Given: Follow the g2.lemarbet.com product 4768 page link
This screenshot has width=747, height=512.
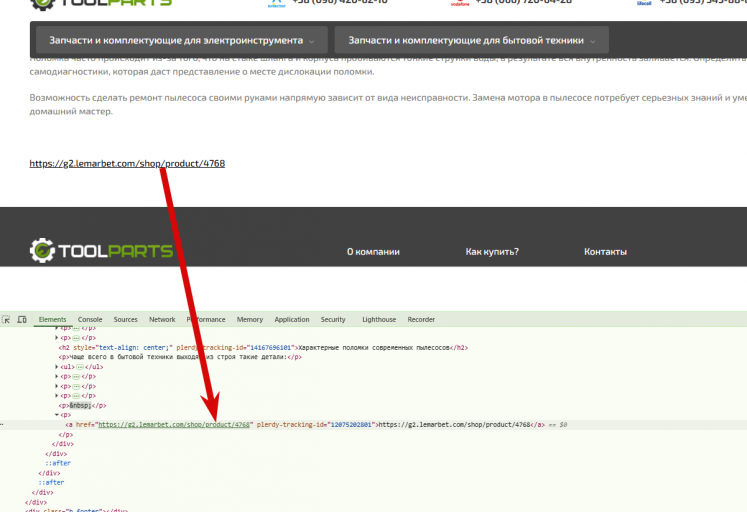Looking at the screenshot, I should pos(127,163).
